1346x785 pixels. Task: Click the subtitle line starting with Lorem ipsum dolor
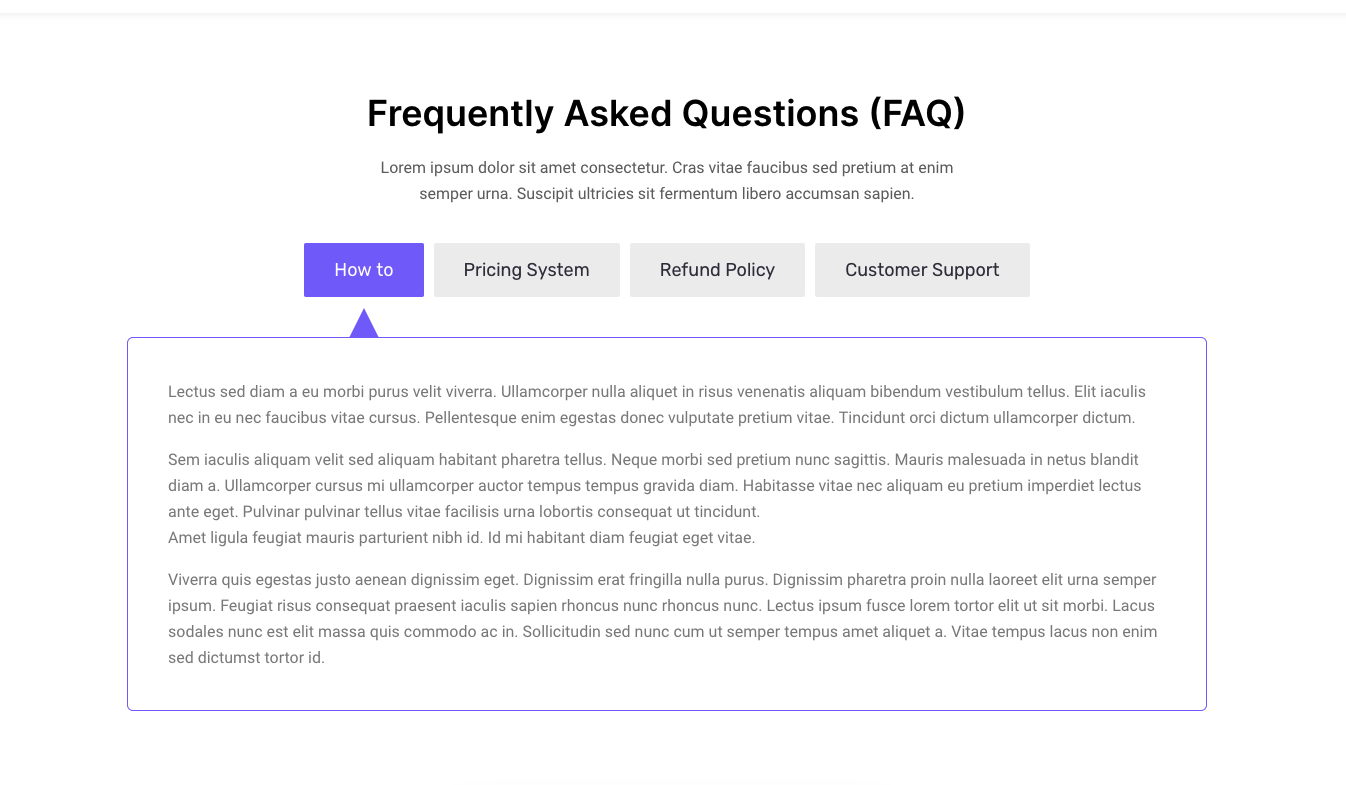[x=666, y=168]
